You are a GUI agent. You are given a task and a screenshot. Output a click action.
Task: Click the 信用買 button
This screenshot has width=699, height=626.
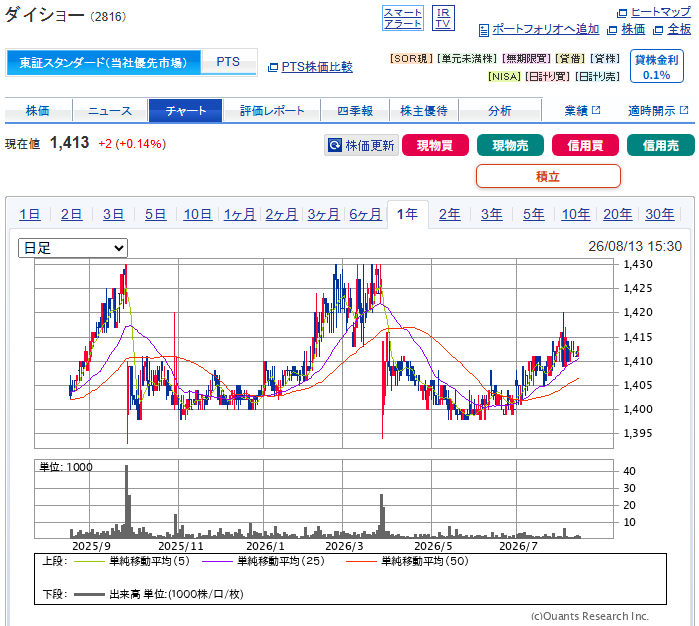(x=585, y=145)
